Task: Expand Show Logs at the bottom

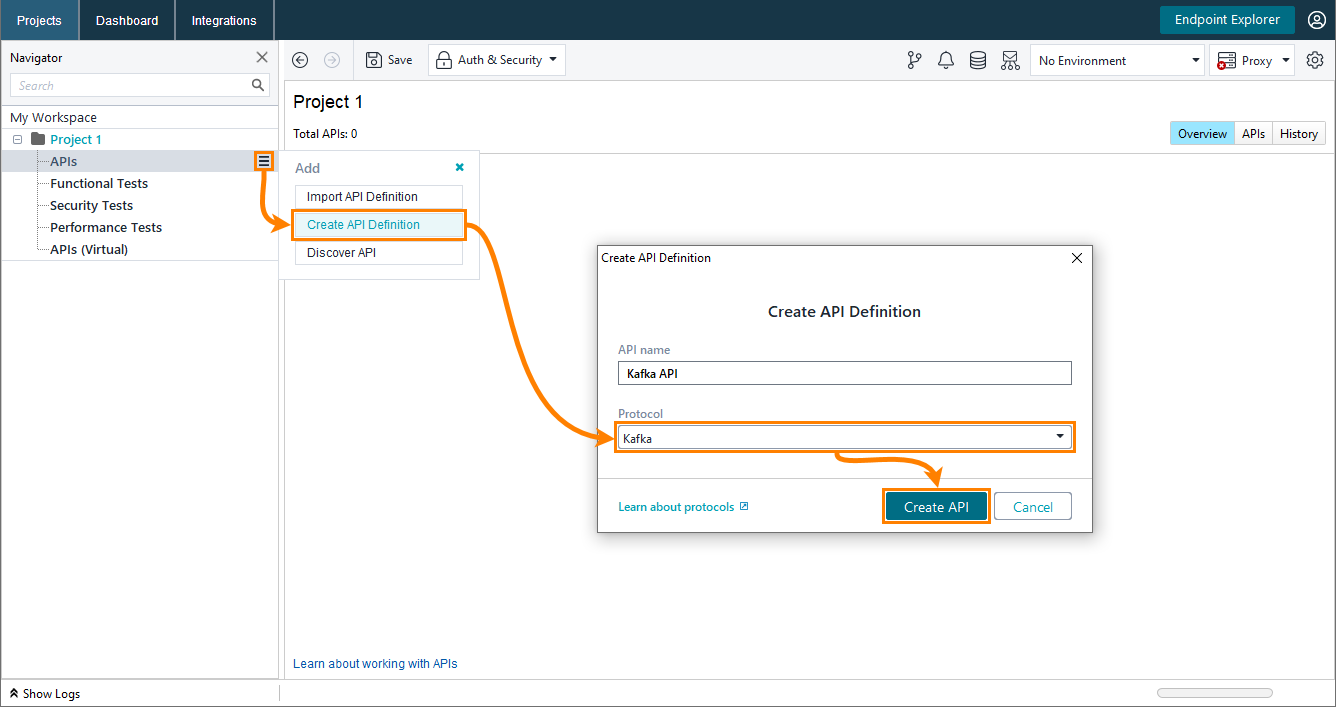Action: coord(44,693)
